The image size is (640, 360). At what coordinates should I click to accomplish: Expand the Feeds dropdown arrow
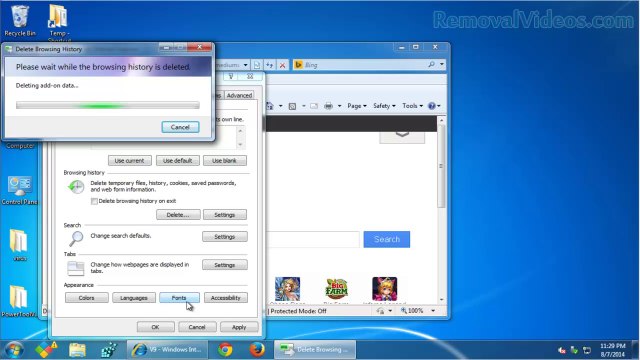[x=303, y=106]
